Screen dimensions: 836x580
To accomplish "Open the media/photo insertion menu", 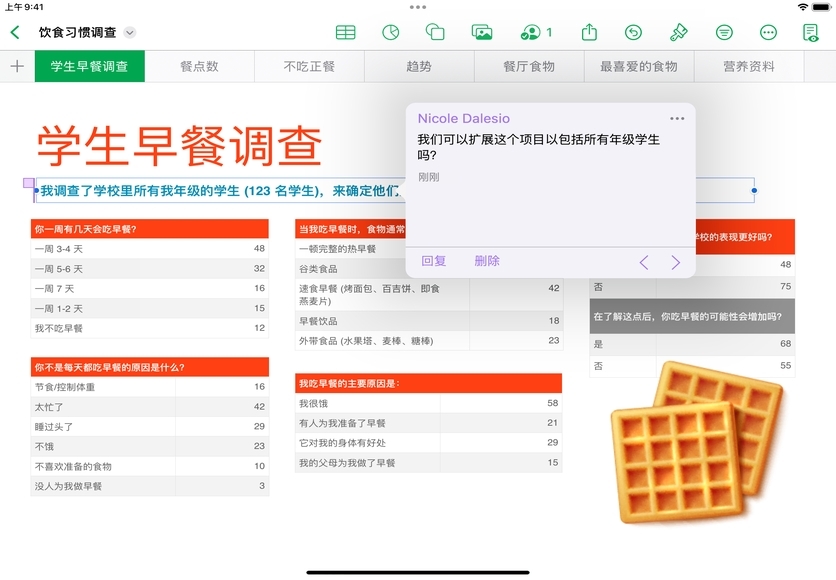I will click(482, 32).
